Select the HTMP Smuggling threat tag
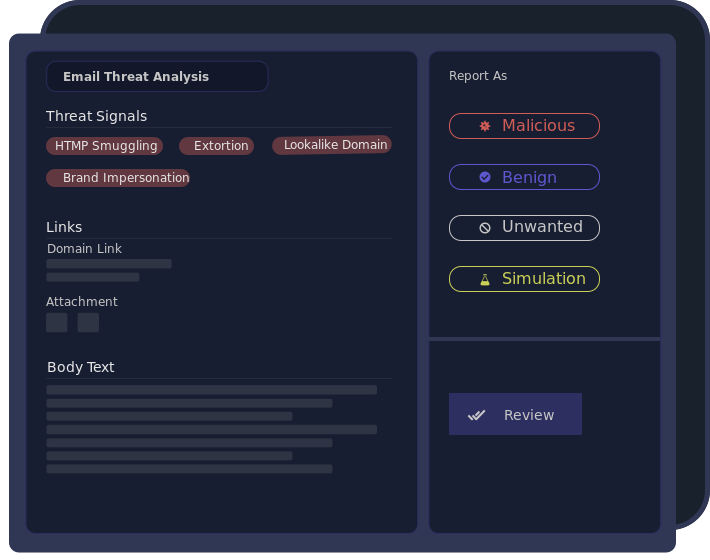The height and width of the screenshot is (560, 710). point(104,146)
